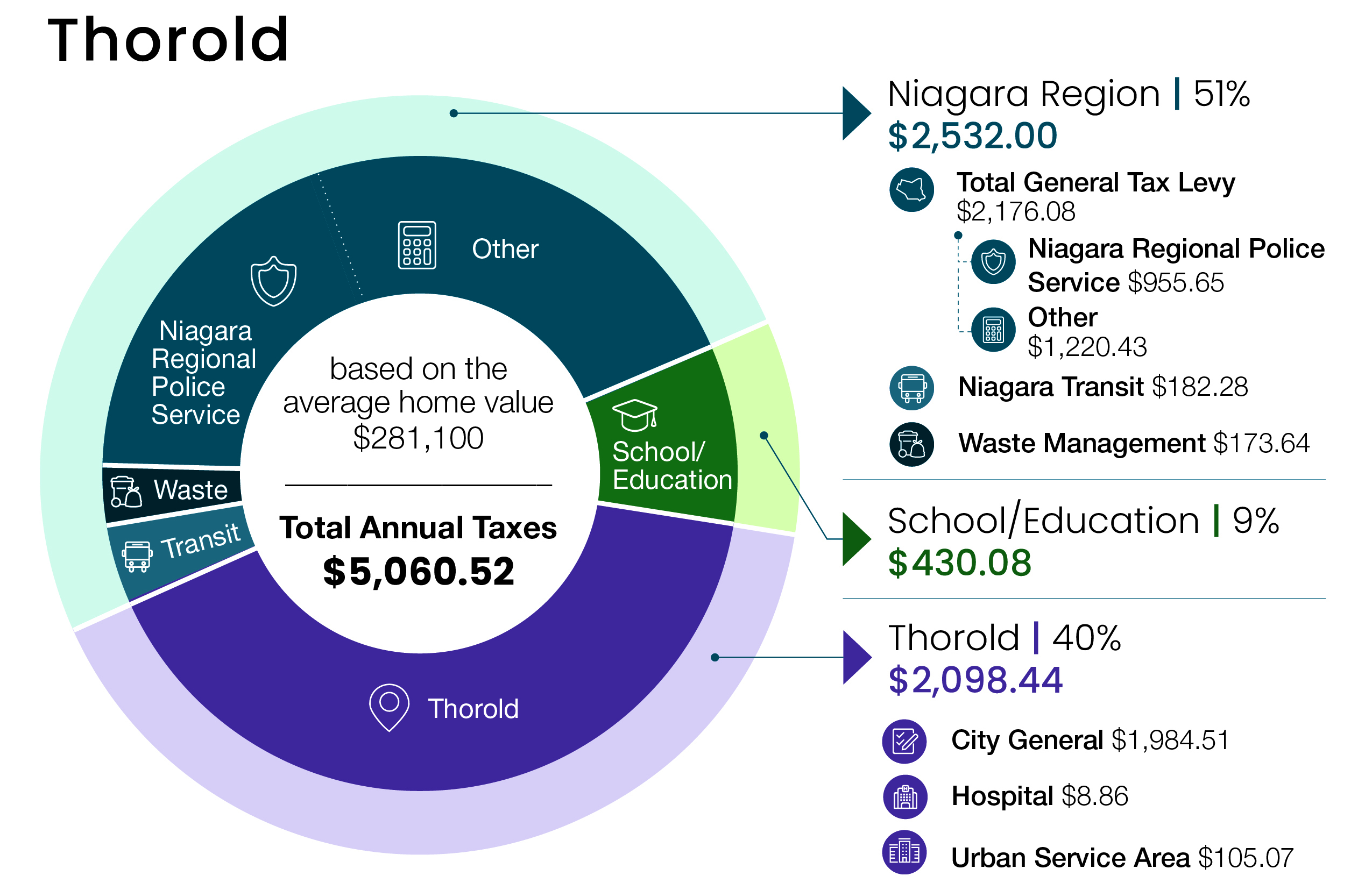
Task: Click the checklist icon beside City General
Action: (904, 741)
